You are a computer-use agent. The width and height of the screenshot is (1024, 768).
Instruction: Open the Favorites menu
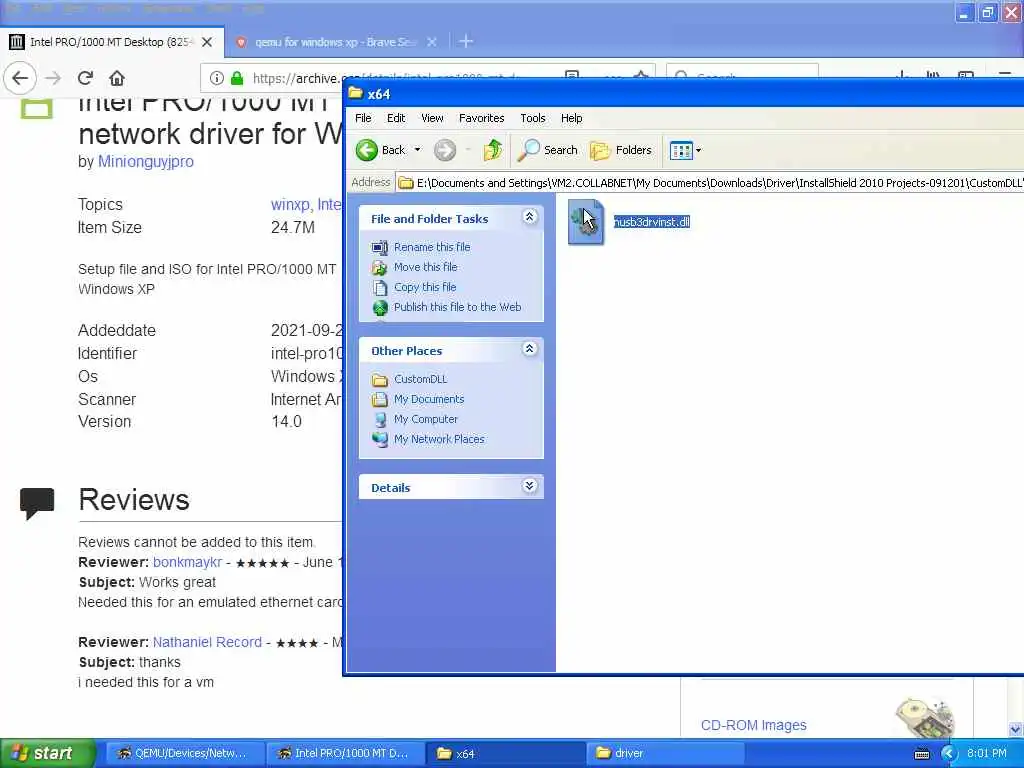pos(481,118)
